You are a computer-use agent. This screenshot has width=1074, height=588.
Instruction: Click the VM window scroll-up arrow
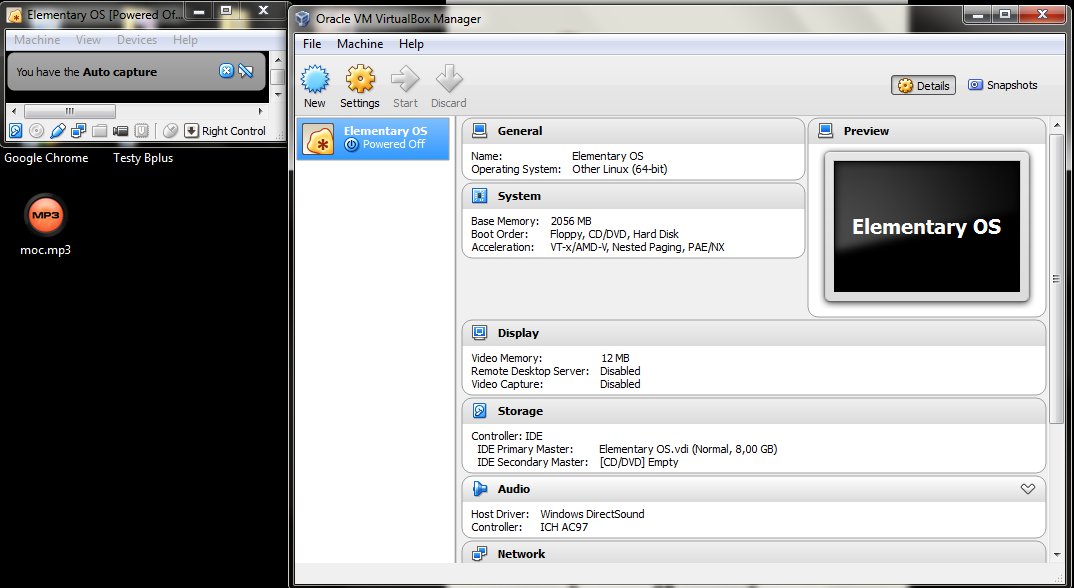278,59
